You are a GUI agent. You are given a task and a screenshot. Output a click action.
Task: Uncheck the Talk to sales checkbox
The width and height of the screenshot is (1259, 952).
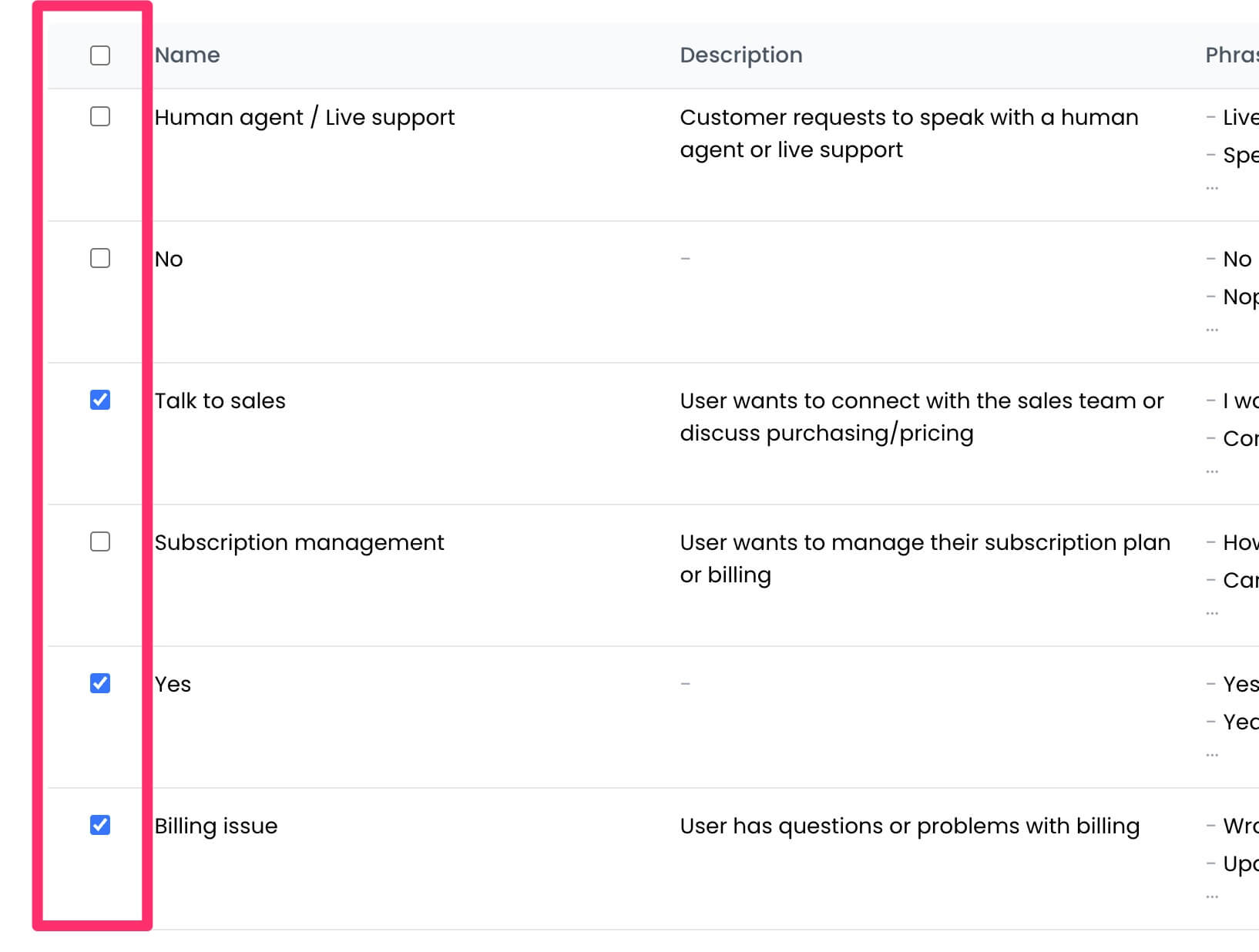click(x=100, y=400)
